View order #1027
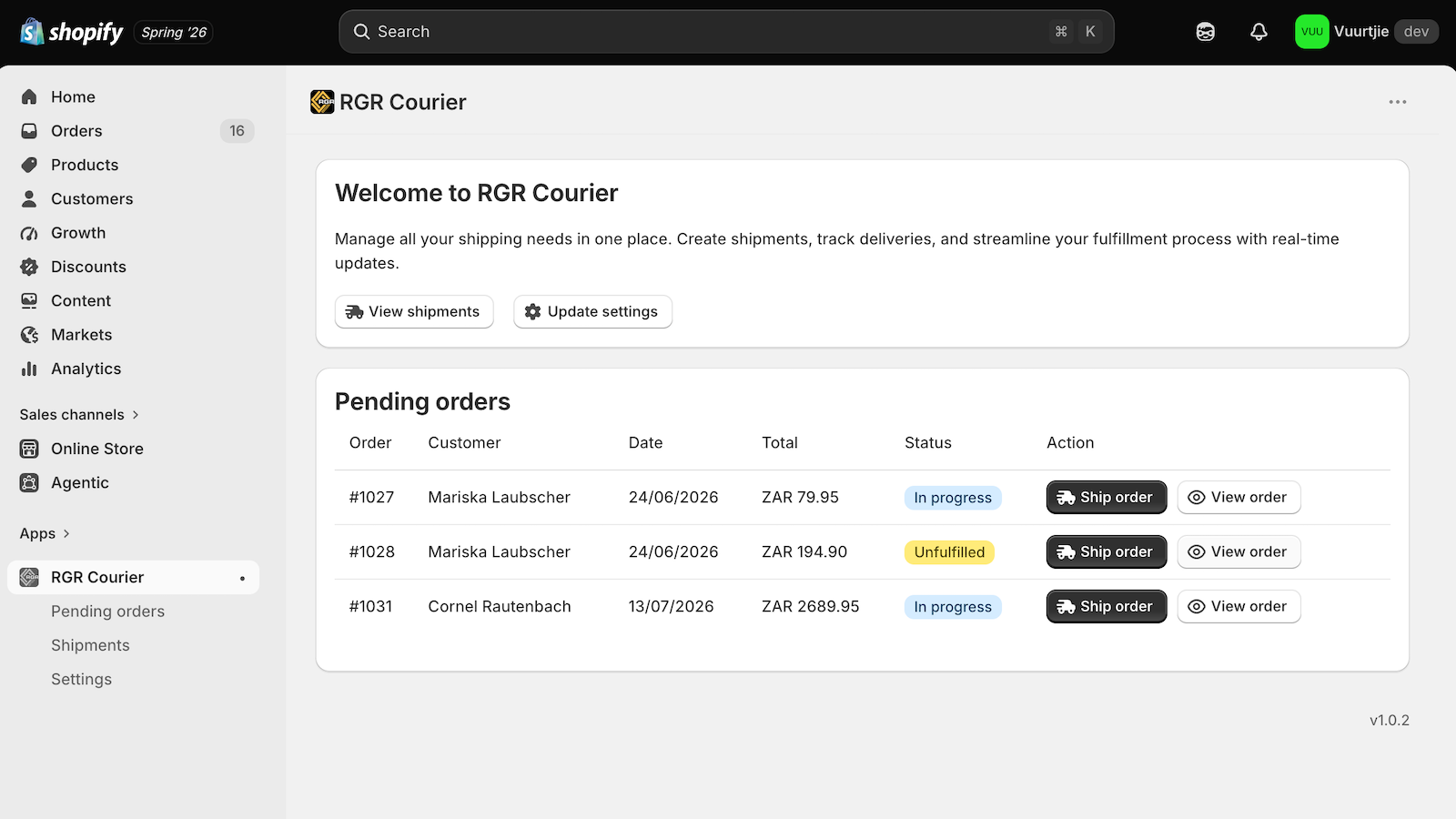Screen dimensions: 1456x819 pyautogui.click(x=1239, y=498)
